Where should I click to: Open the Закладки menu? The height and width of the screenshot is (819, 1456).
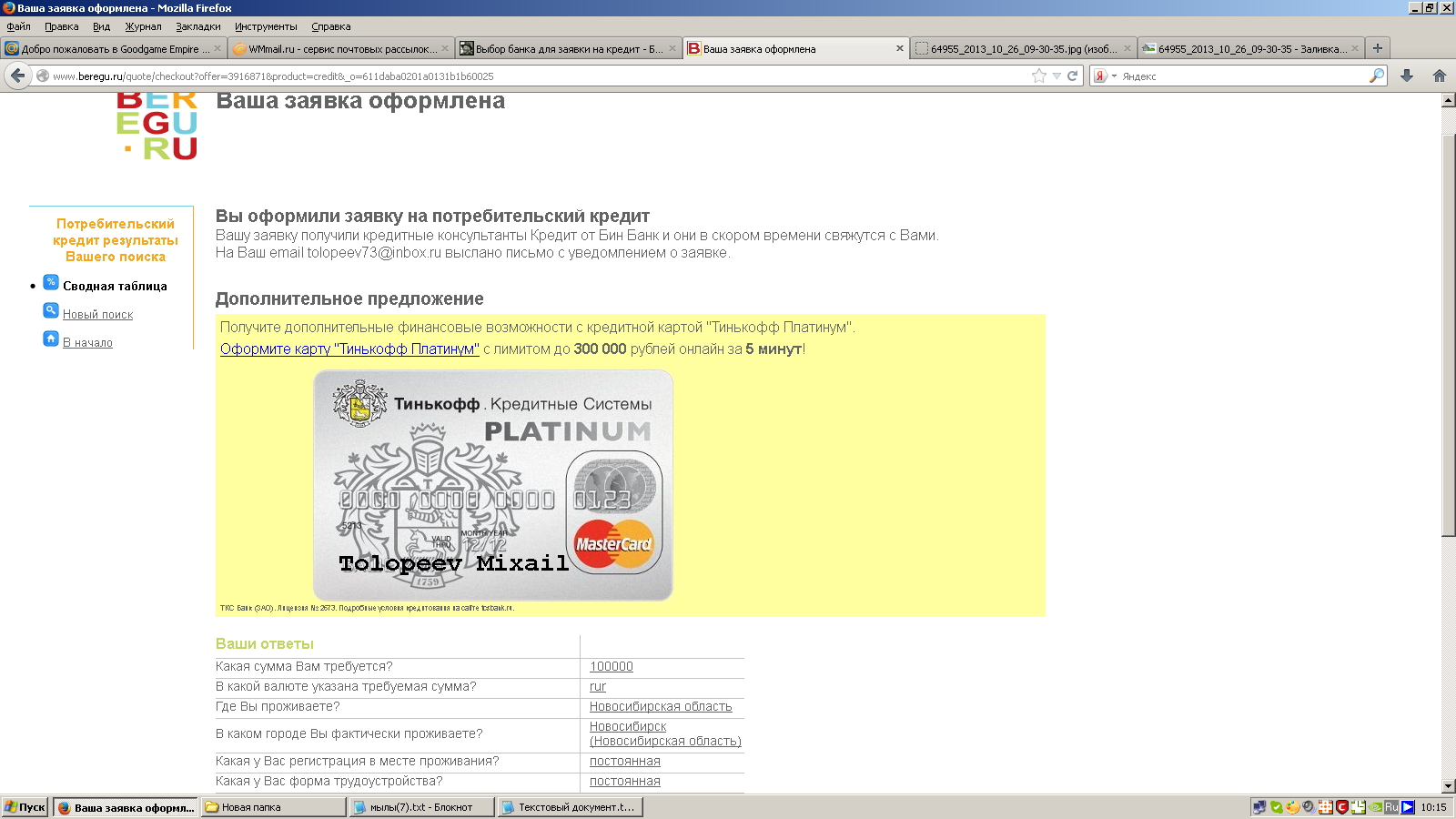198,26
